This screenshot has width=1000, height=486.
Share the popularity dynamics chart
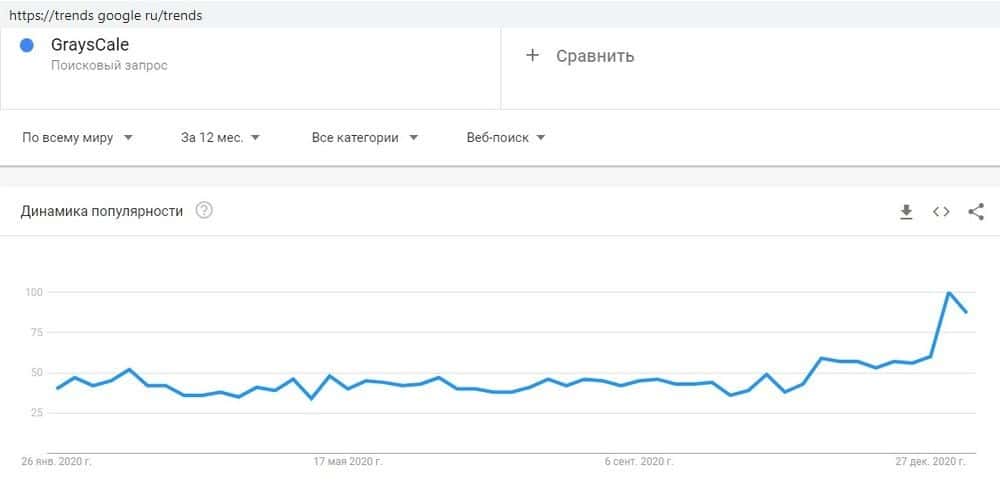pyautogui.click(x=976, y=211)
